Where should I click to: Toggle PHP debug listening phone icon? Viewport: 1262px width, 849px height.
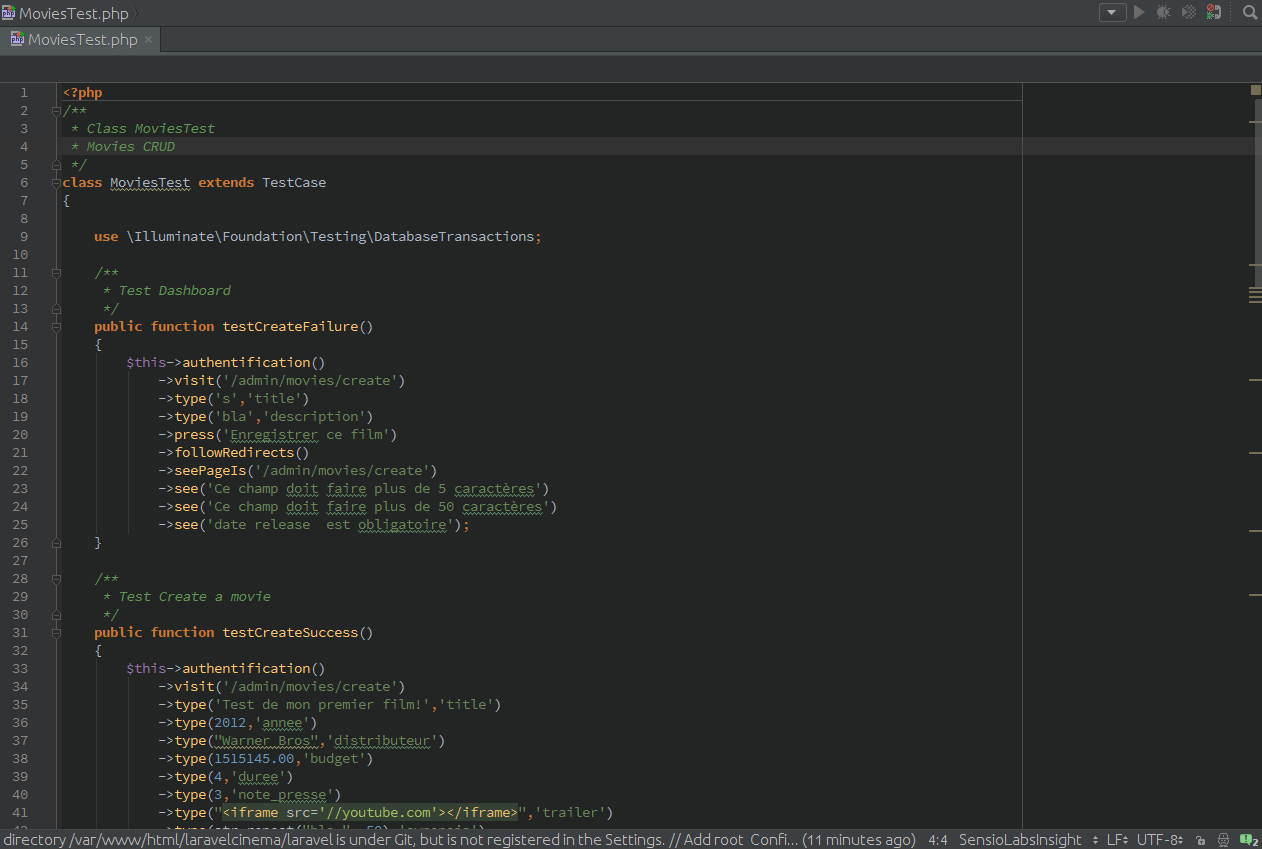tap(1213, 12)
